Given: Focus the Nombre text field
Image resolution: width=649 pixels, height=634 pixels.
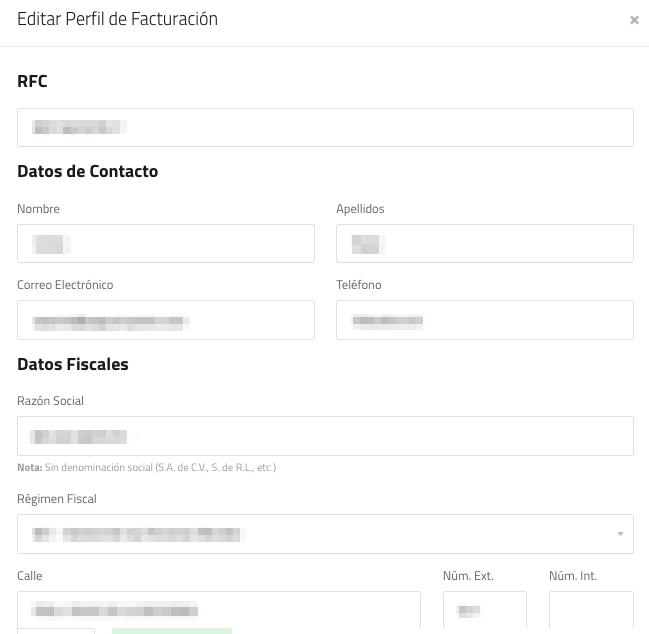Looking at the screenshot, I should (x=166, y=243).
